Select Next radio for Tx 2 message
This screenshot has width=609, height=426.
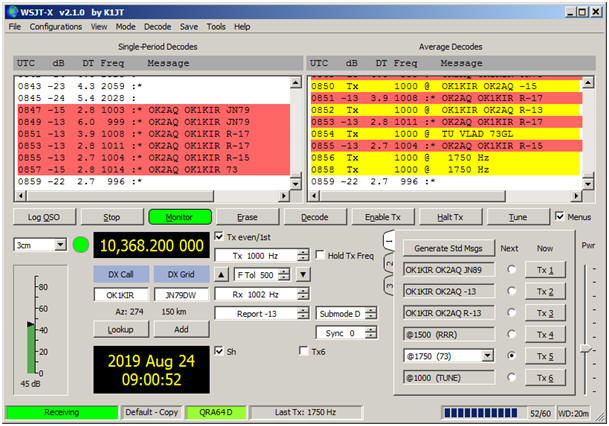511,291
